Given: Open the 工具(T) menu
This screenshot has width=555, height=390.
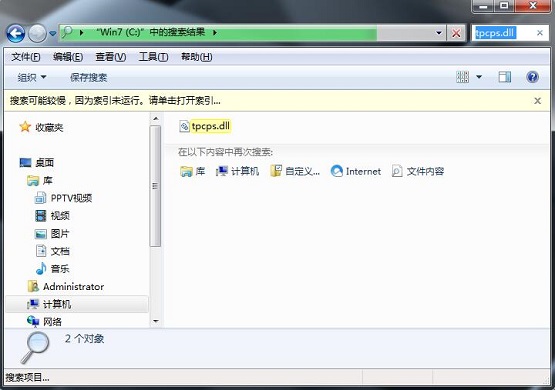Looking at the screenshot, I should 153,57.
